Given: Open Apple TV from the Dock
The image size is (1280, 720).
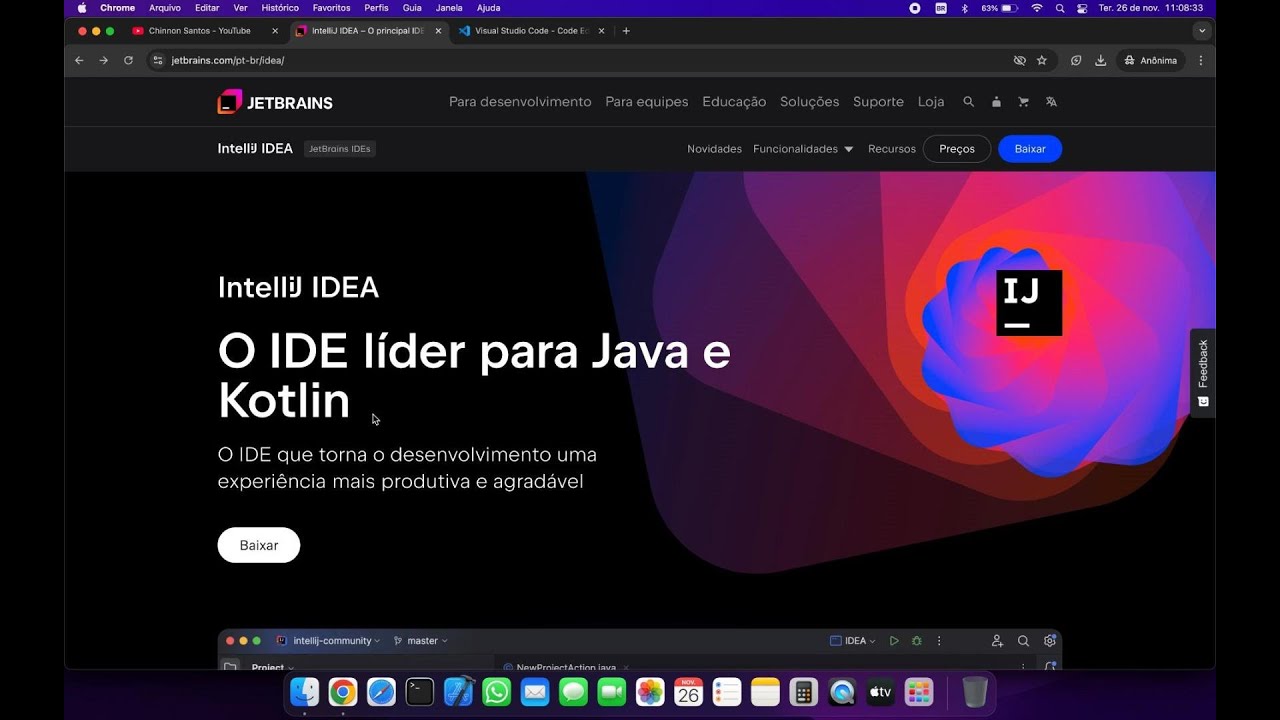Looking at the screenshot, I should point(880,691).
